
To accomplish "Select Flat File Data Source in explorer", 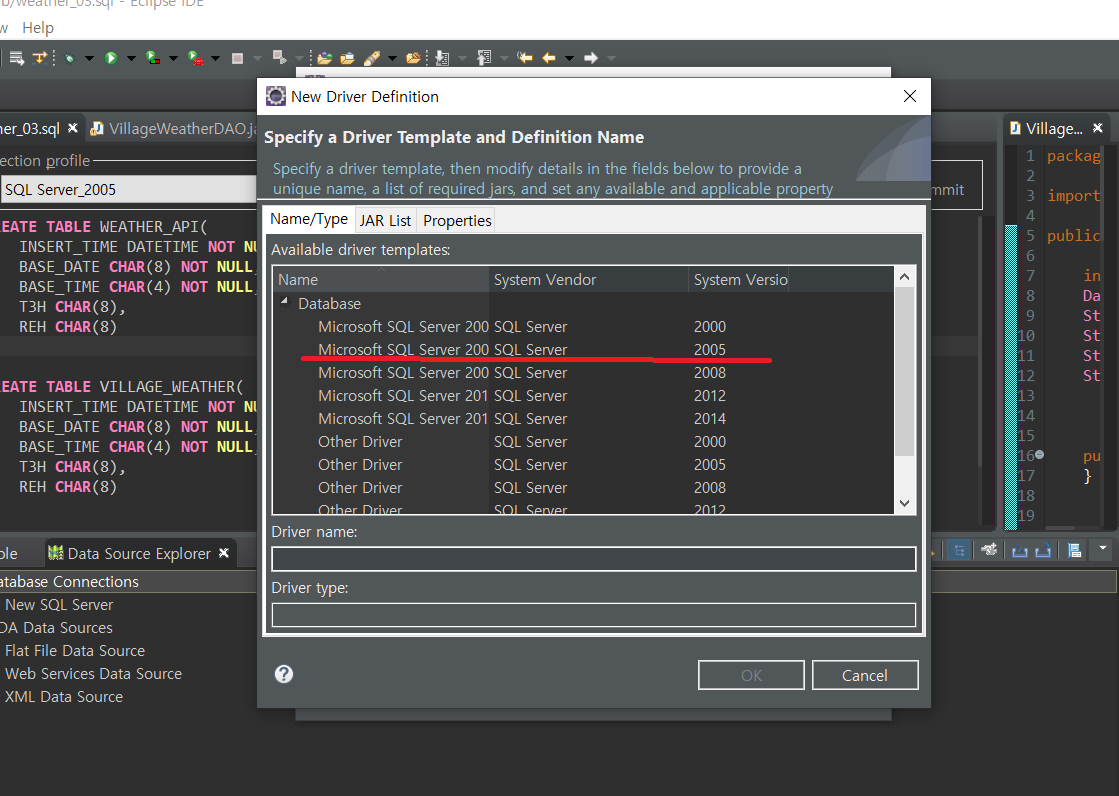I will tap(74, 650).
